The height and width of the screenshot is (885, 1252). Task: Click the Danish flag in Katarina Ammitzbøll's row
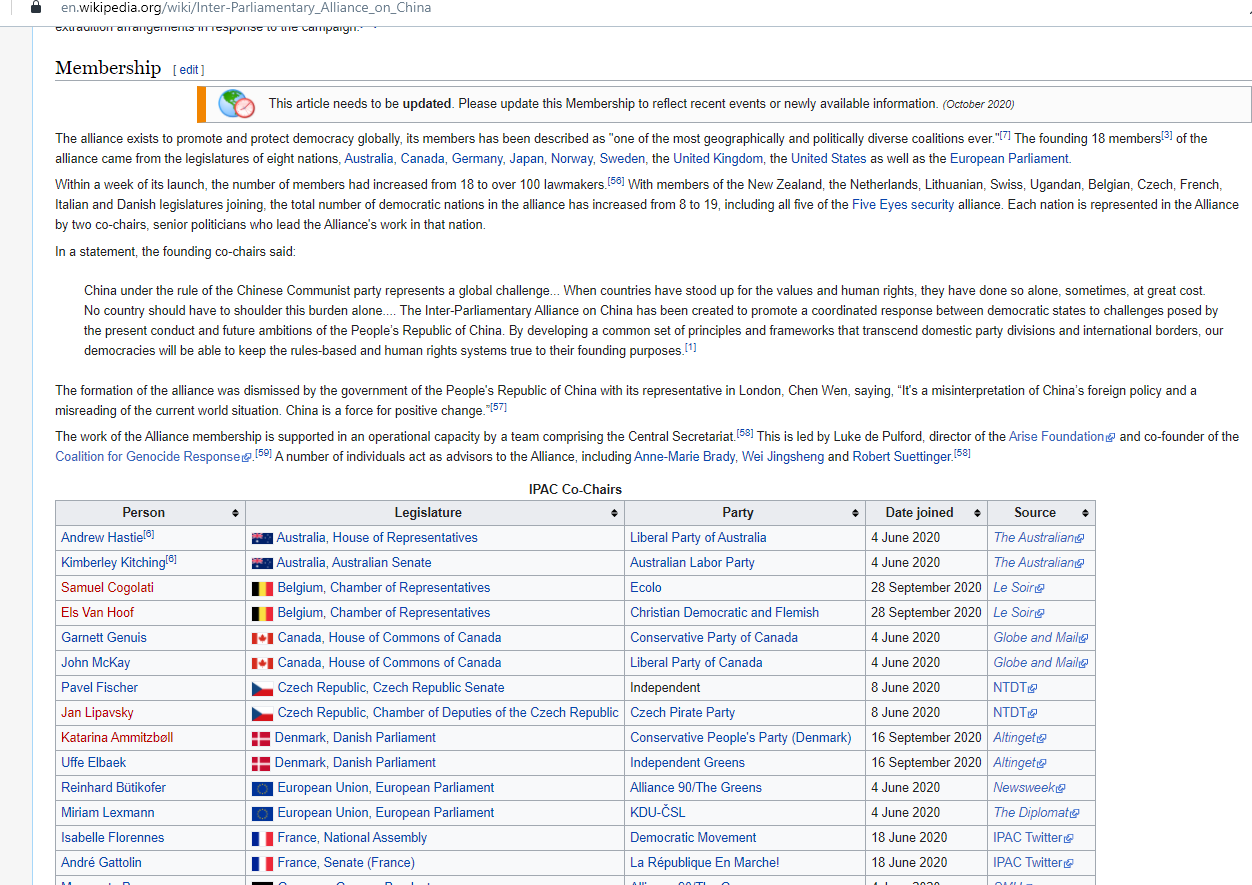pos(261,738)
